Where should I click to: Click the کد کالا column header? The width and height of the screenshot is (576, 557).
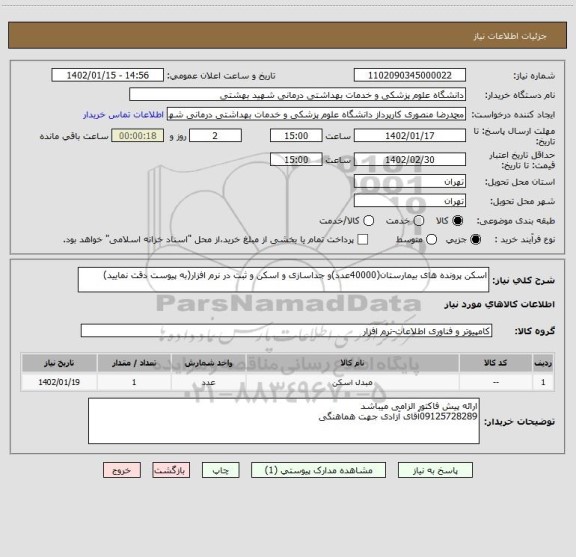(496, 363)
